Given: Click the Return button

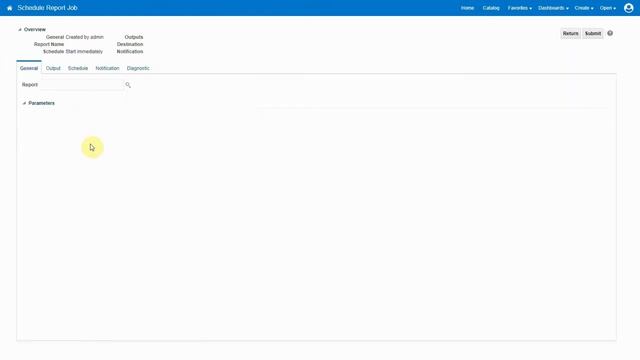Looking at the screenshot, I should (x=570, y=33).
